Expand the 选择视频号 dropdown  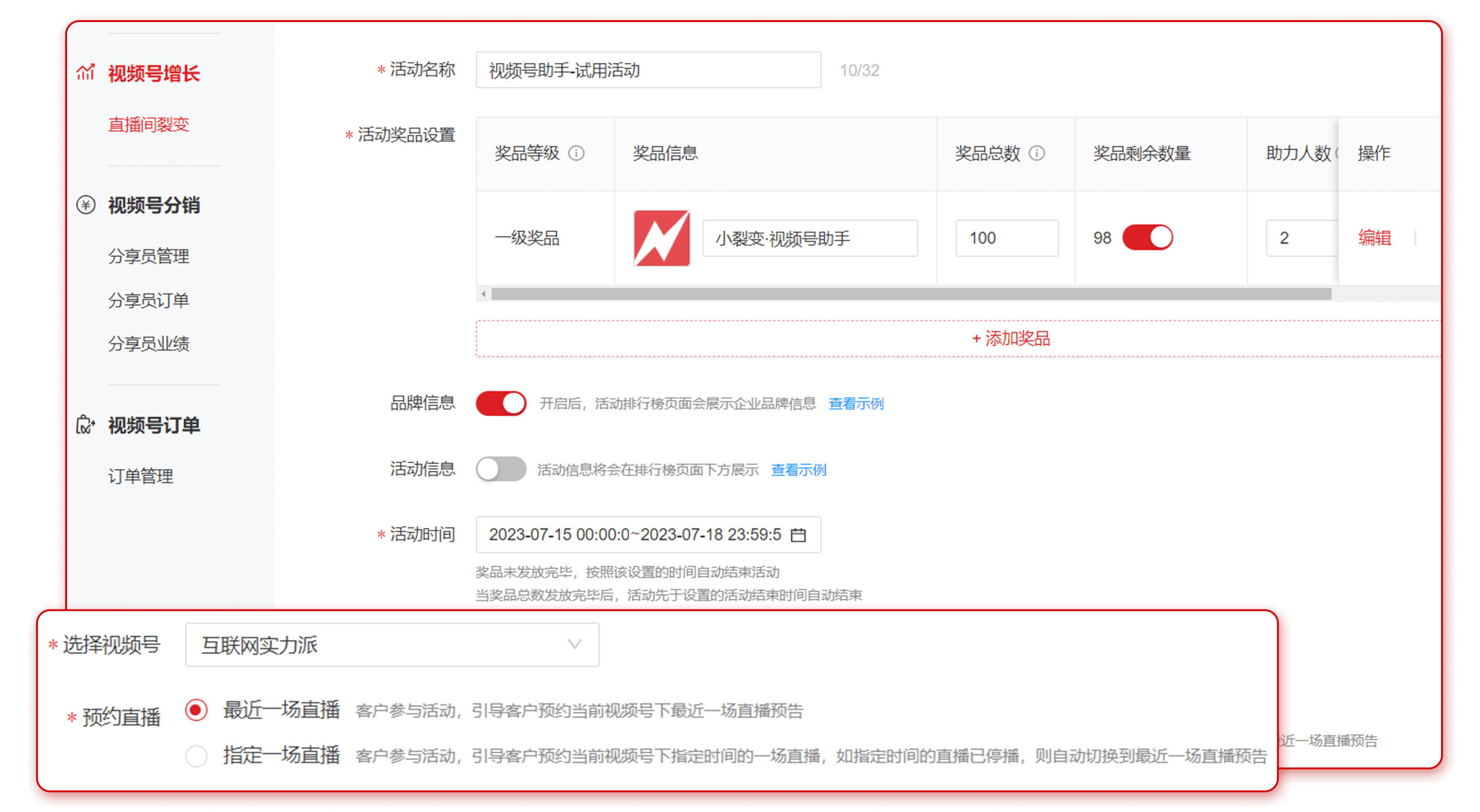pyautogui.click(x=392, y=645)
